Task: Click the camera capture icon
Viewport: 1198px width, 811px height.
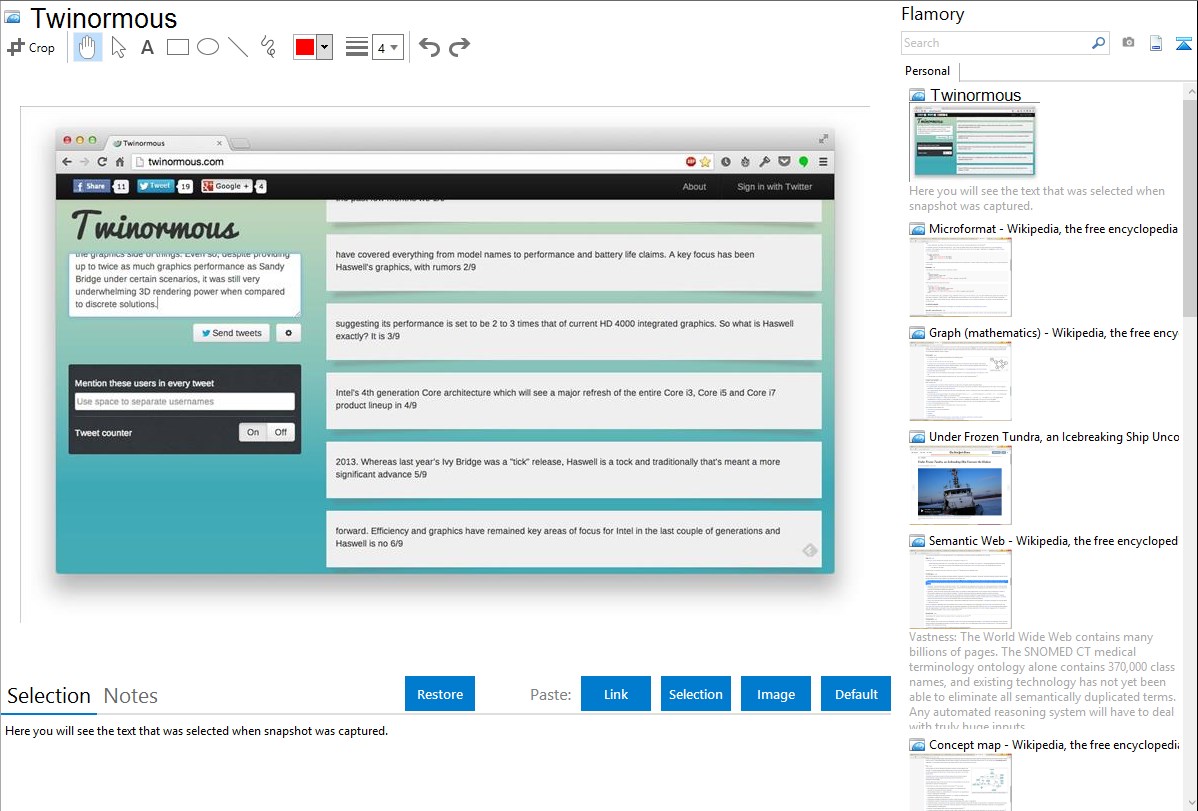Action: [1128, 43]
